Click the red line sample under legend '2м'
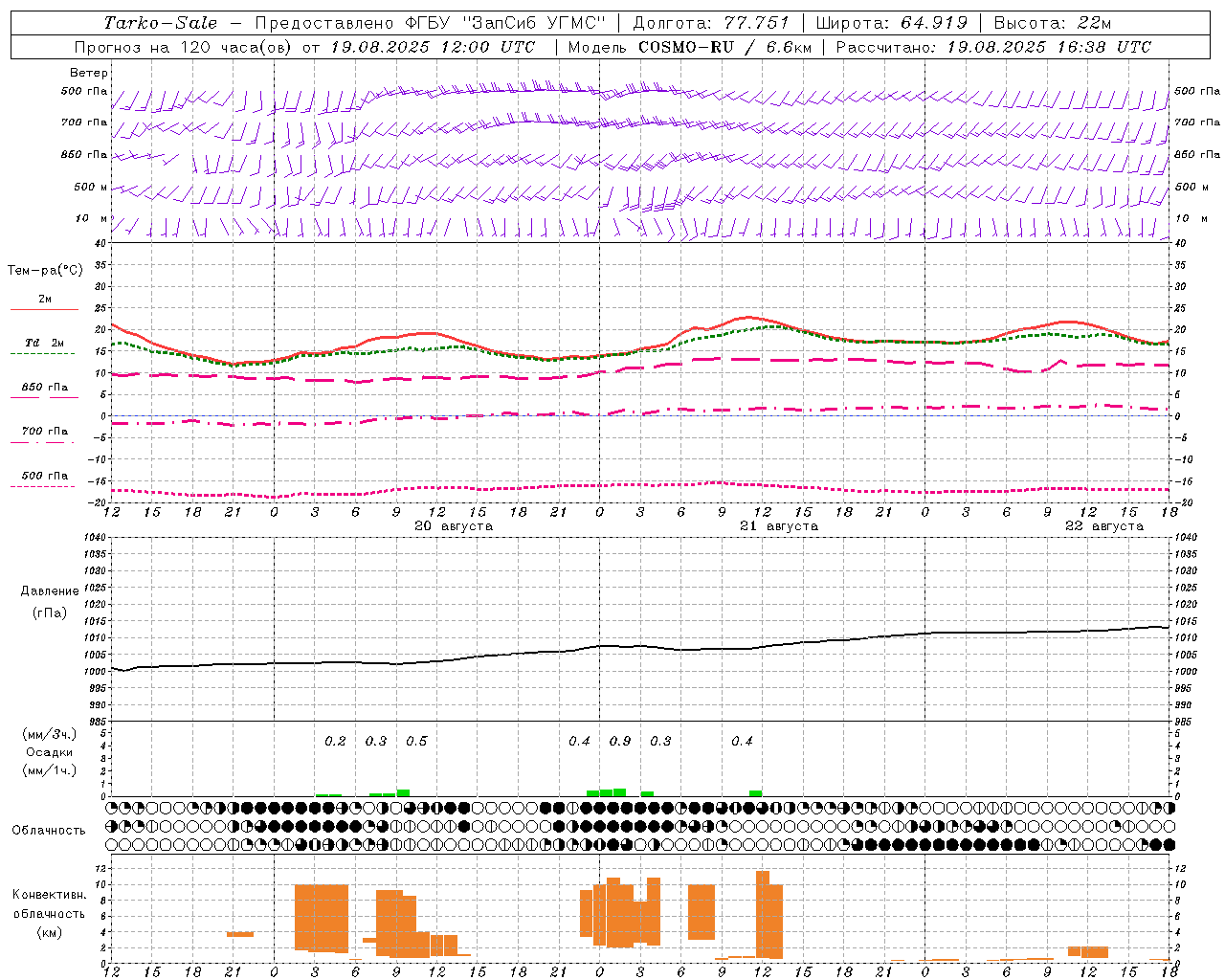Viewport: 1225px width, 980px height. tap(44, 310)
